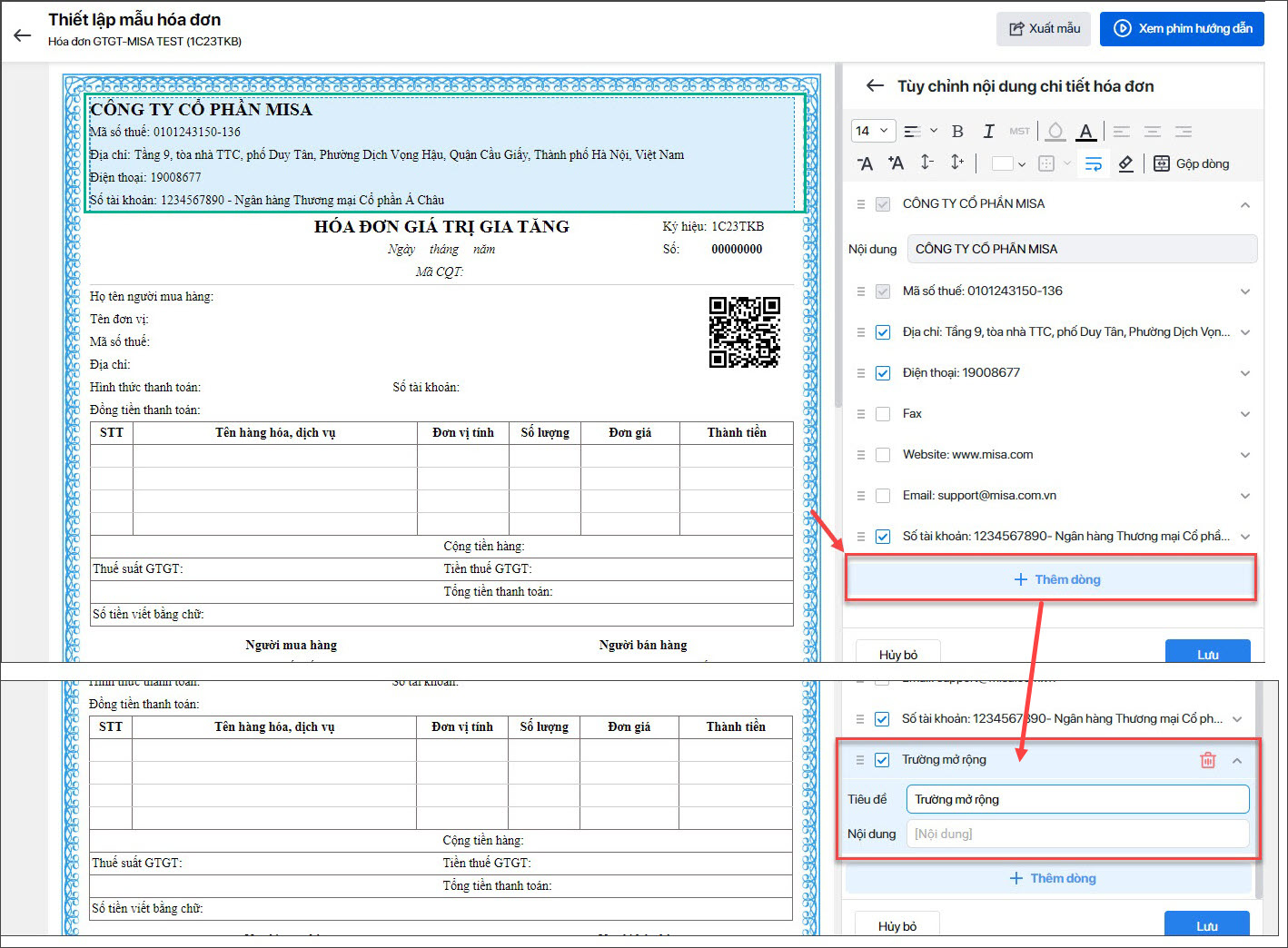The image size is (1288, 948).
Task: Click the eraser clear formatting icon
Action: coord(1125,163)
